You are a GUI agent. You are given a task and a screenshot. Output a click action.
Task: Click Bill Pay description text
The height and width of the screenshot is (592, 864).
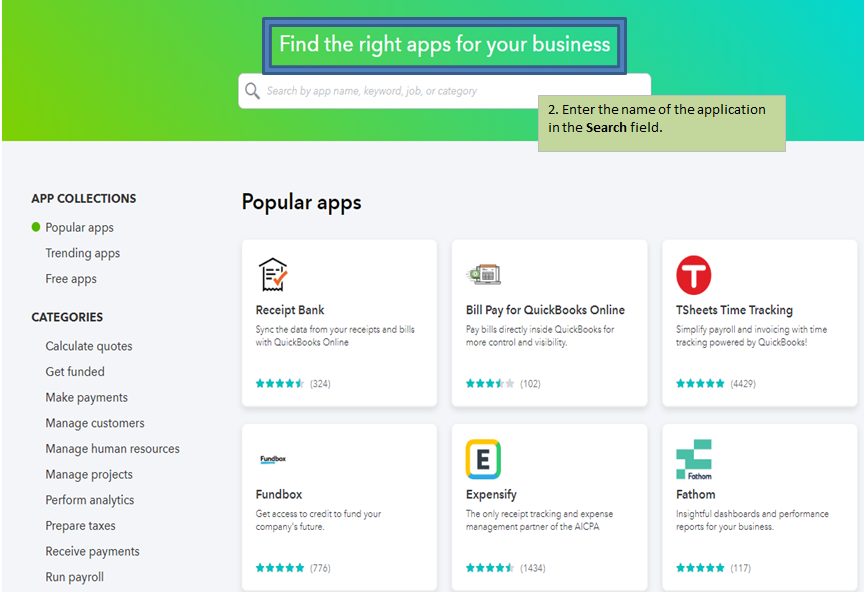tap(539, 336)
